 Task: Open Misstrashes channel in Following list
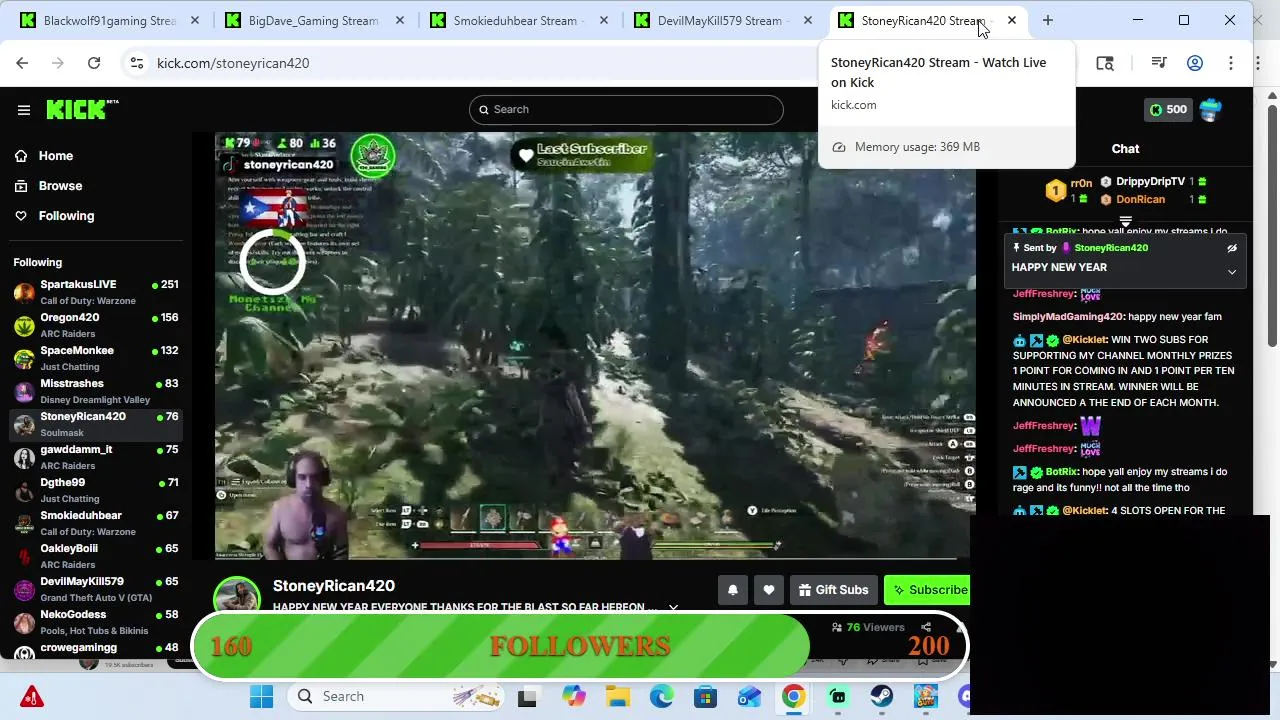coord(96,391)
